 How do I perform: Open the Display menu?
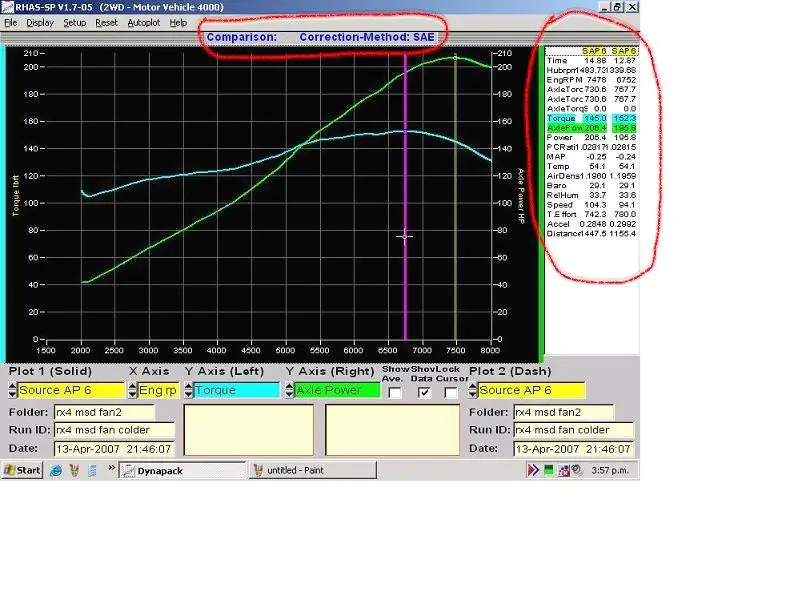tap(40, 23)
